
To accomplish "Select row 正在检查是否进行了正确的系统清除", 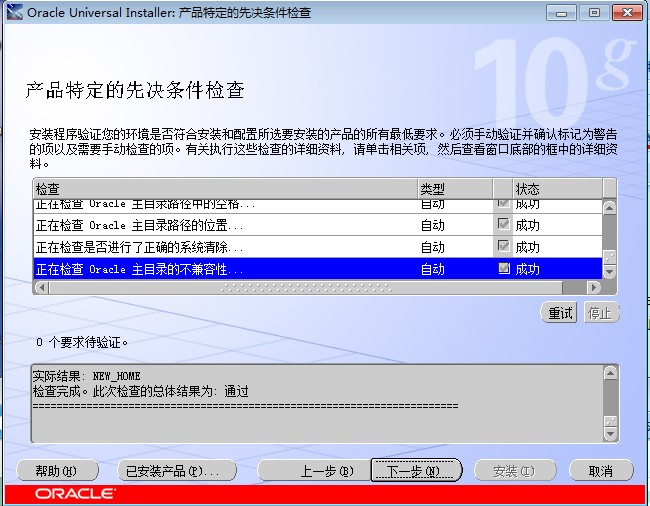I will pos(318,247).
